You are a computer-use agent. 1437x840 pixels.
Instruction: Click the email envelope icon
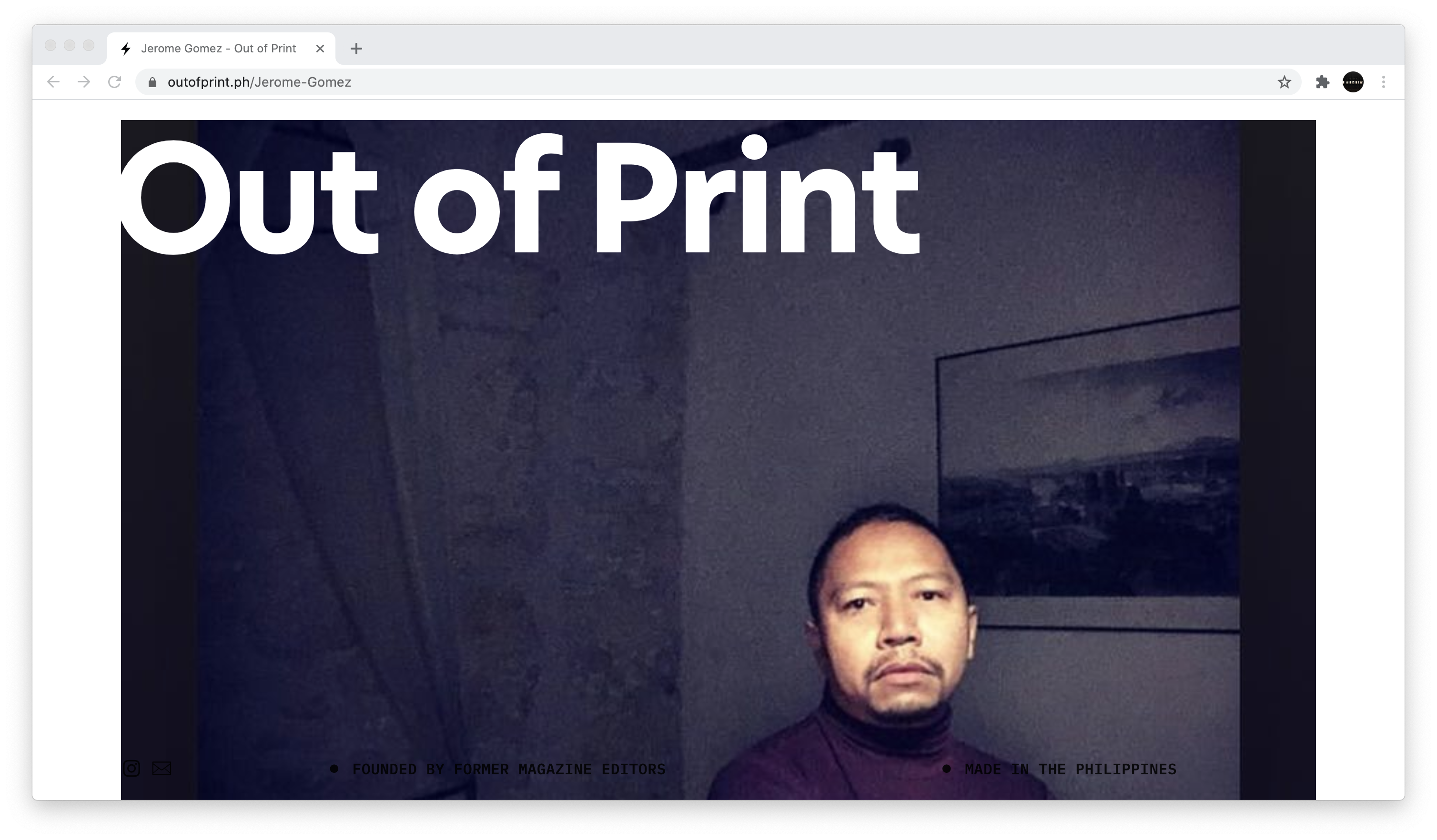pos(162,769)
